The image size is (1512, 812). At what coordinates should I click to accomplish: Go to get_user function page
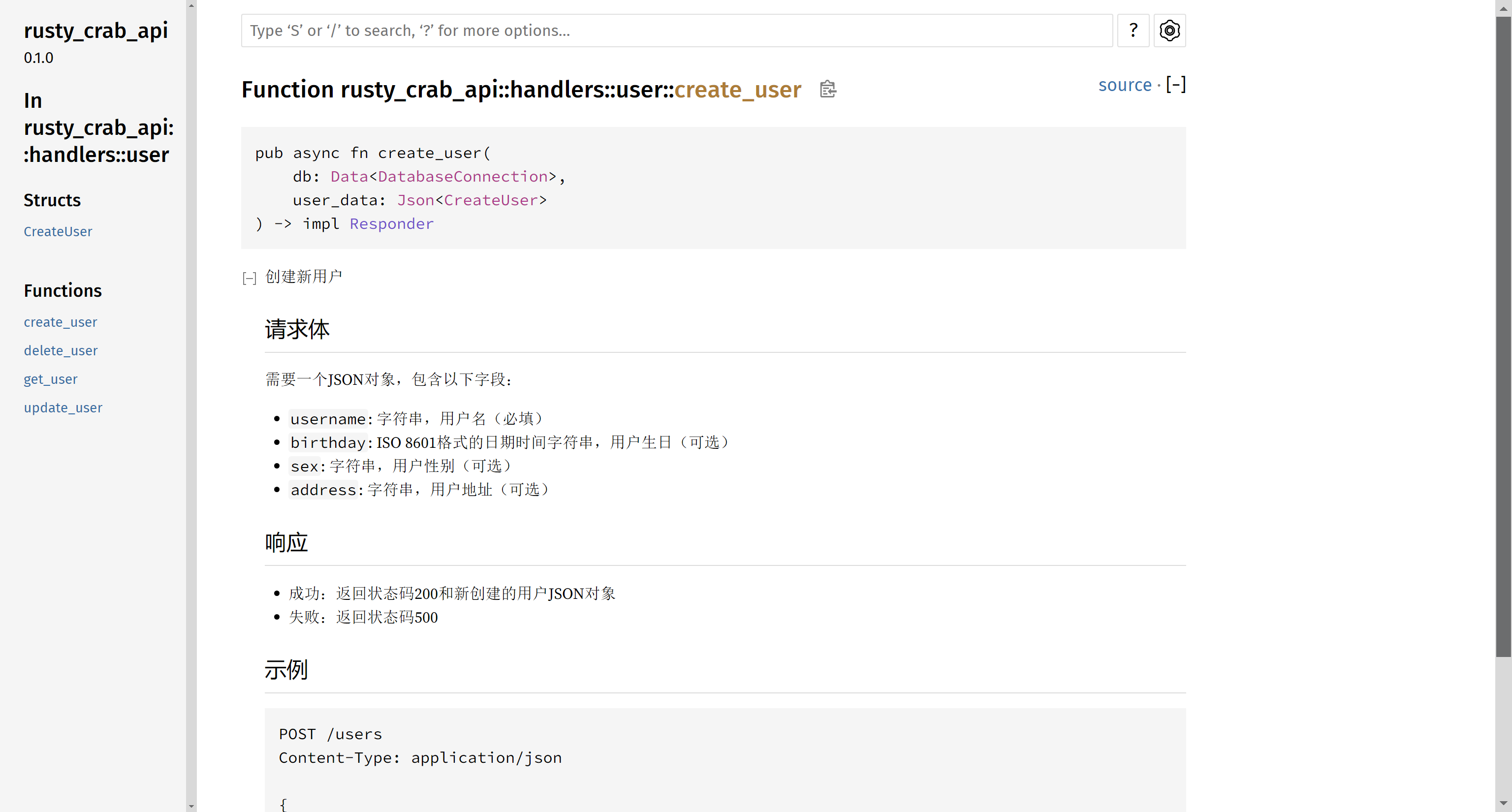coord(51,379)
